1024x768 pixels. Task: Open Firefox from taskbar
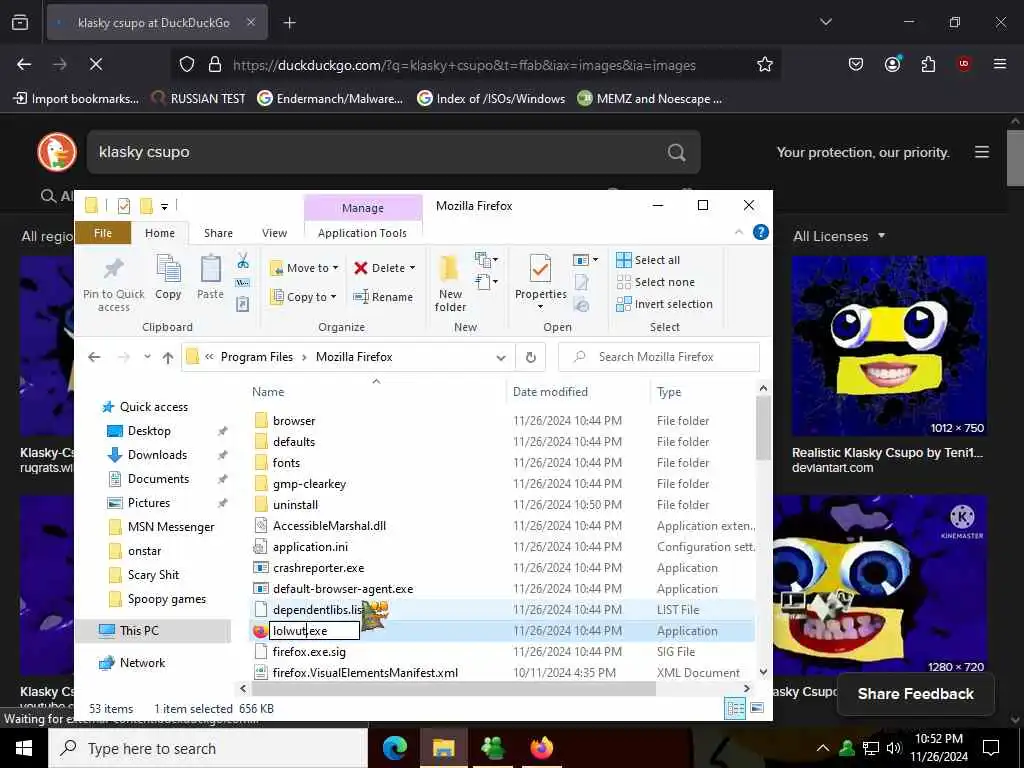pos(541,747)
